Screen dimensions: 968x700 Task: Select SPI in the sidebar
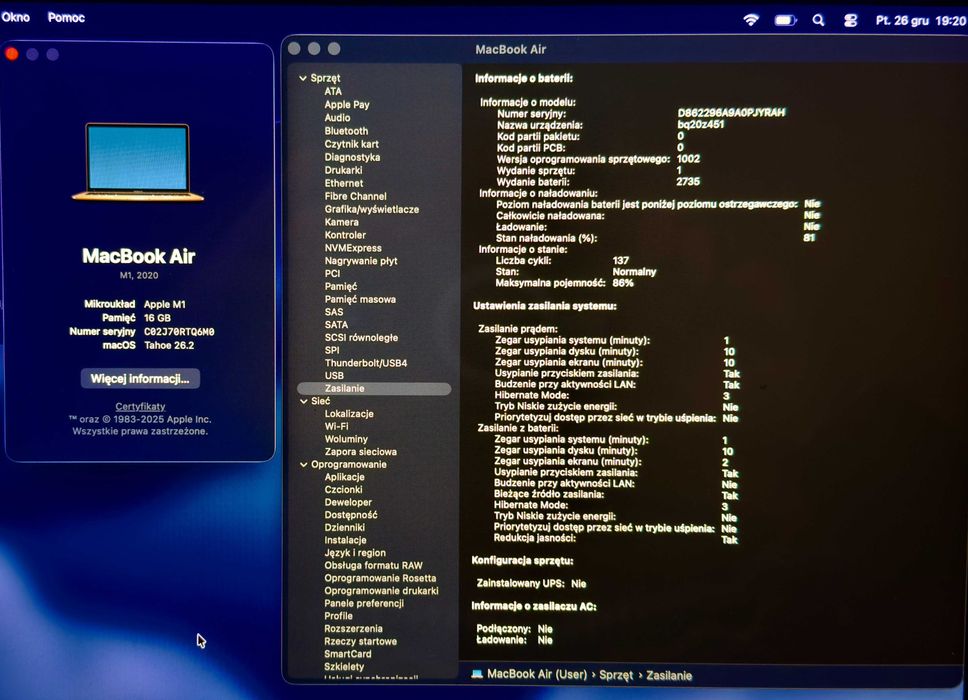332,350
